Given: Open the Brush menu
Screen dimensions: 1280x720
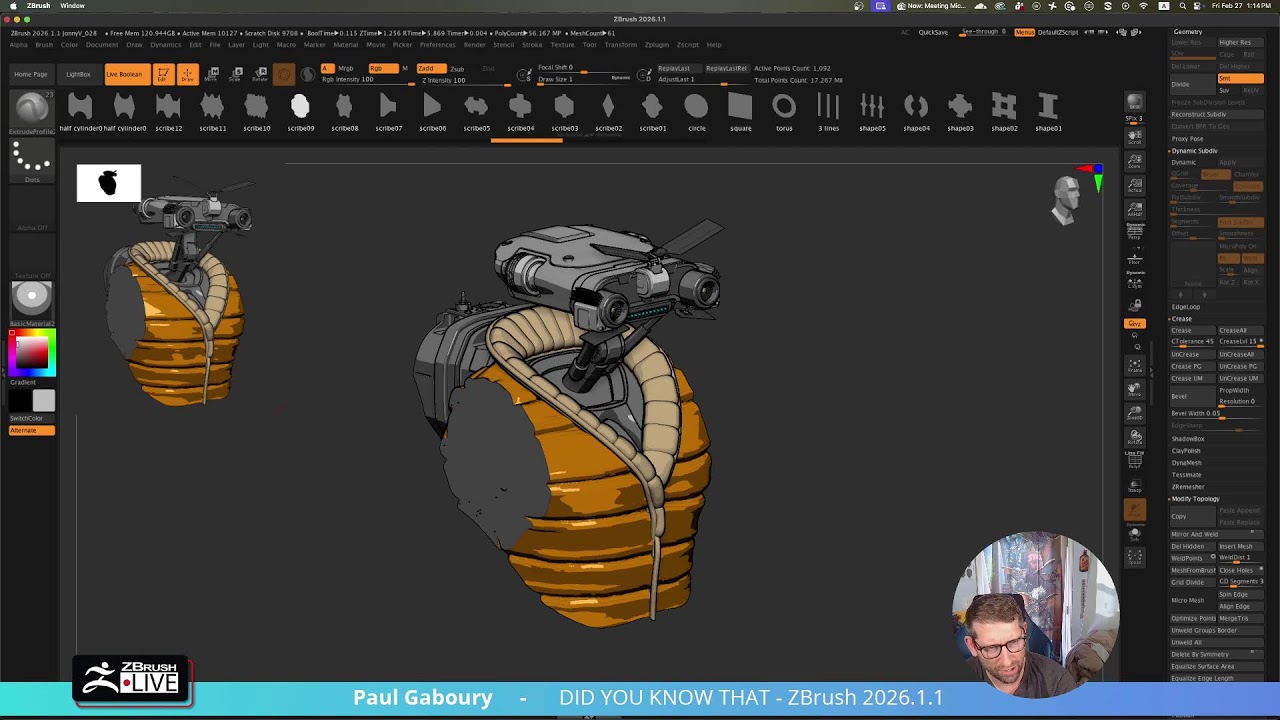Looking at the screenshot, I should 44,45.
